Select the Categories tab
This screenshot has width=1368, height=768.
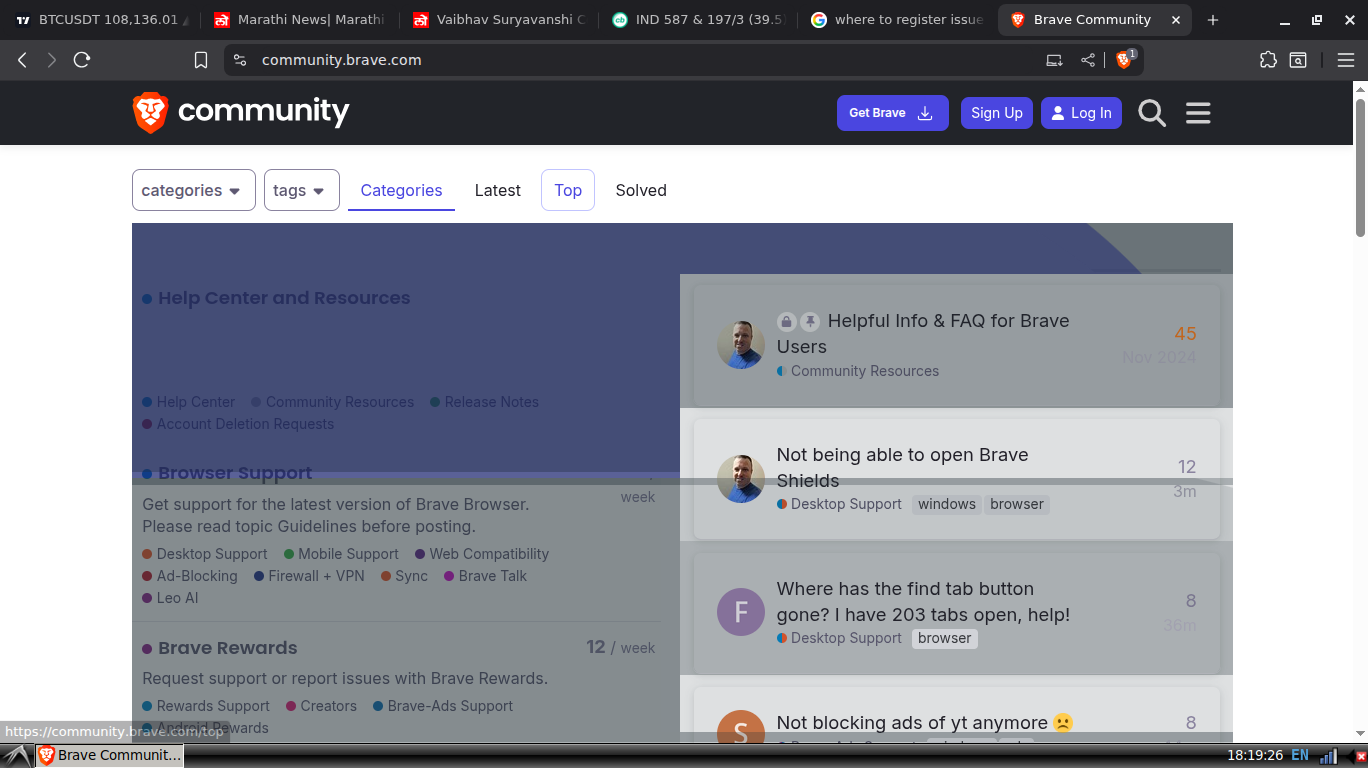pyautogui.click(x=401, y=190)
